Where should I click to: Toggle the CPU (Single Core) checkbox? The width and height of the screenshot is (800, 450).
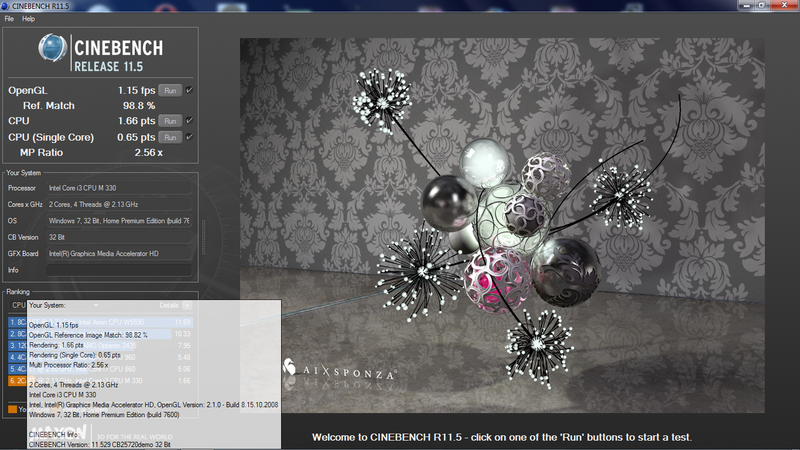pyautogui.click(x=189, y=137)
